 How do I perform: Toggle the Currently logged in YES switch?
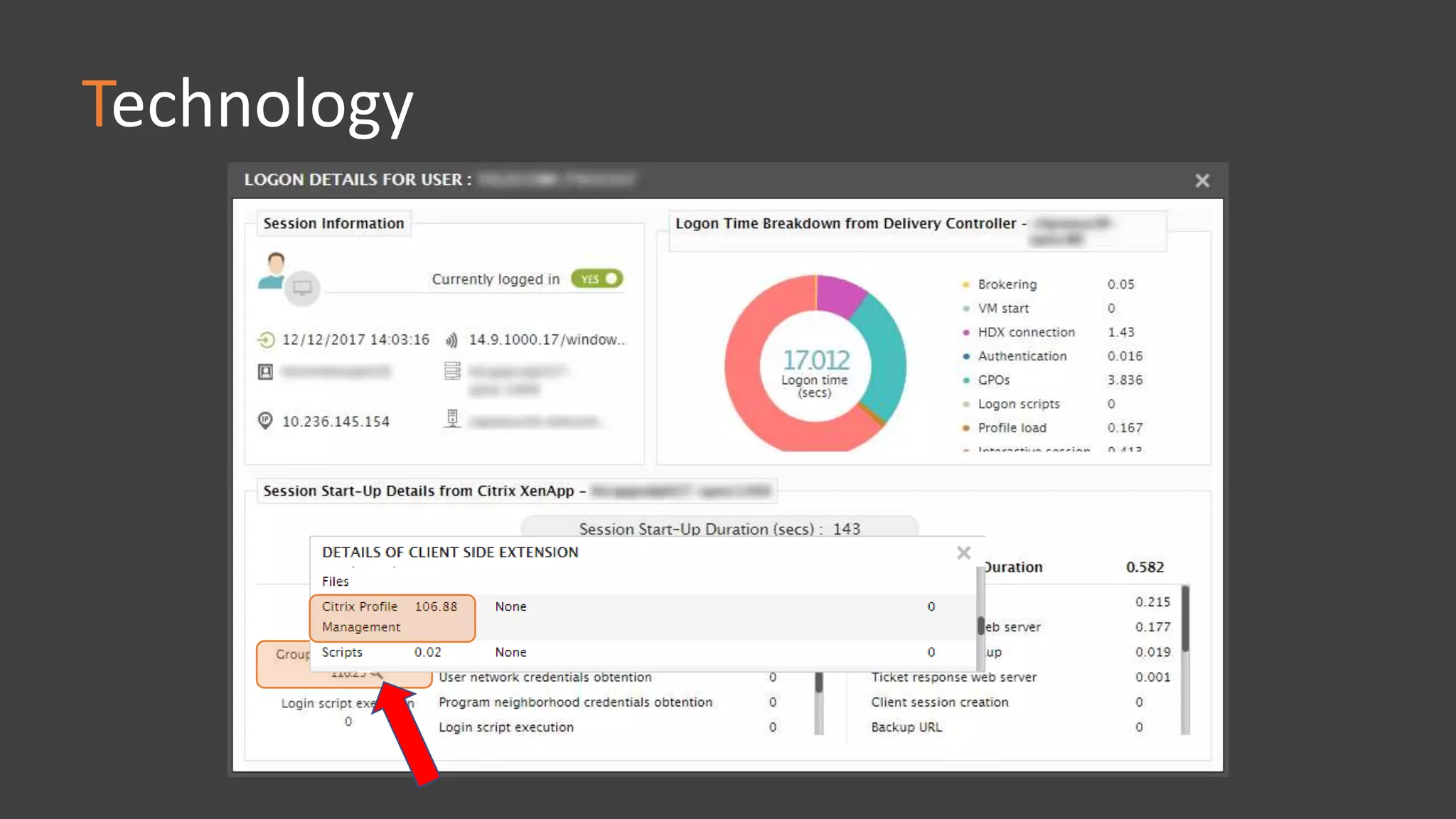coord(597,279)
